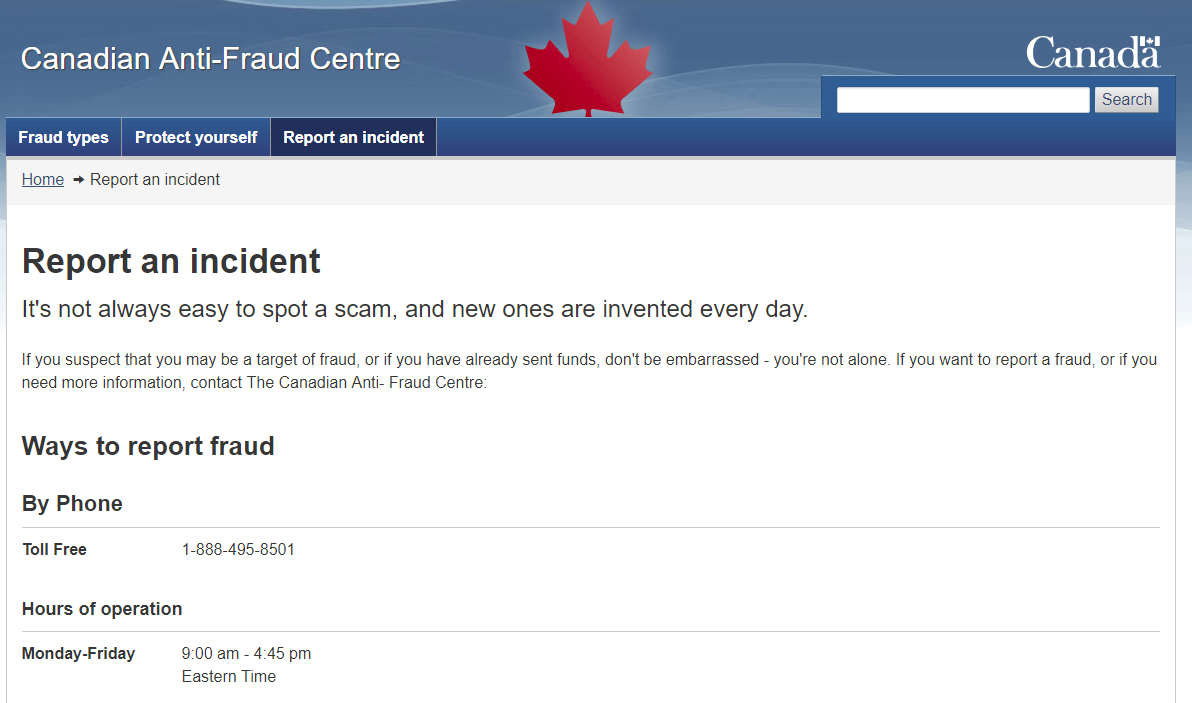1192x703 pixels.
Task: Click the By Phone subheading
Action: (72, 504)
